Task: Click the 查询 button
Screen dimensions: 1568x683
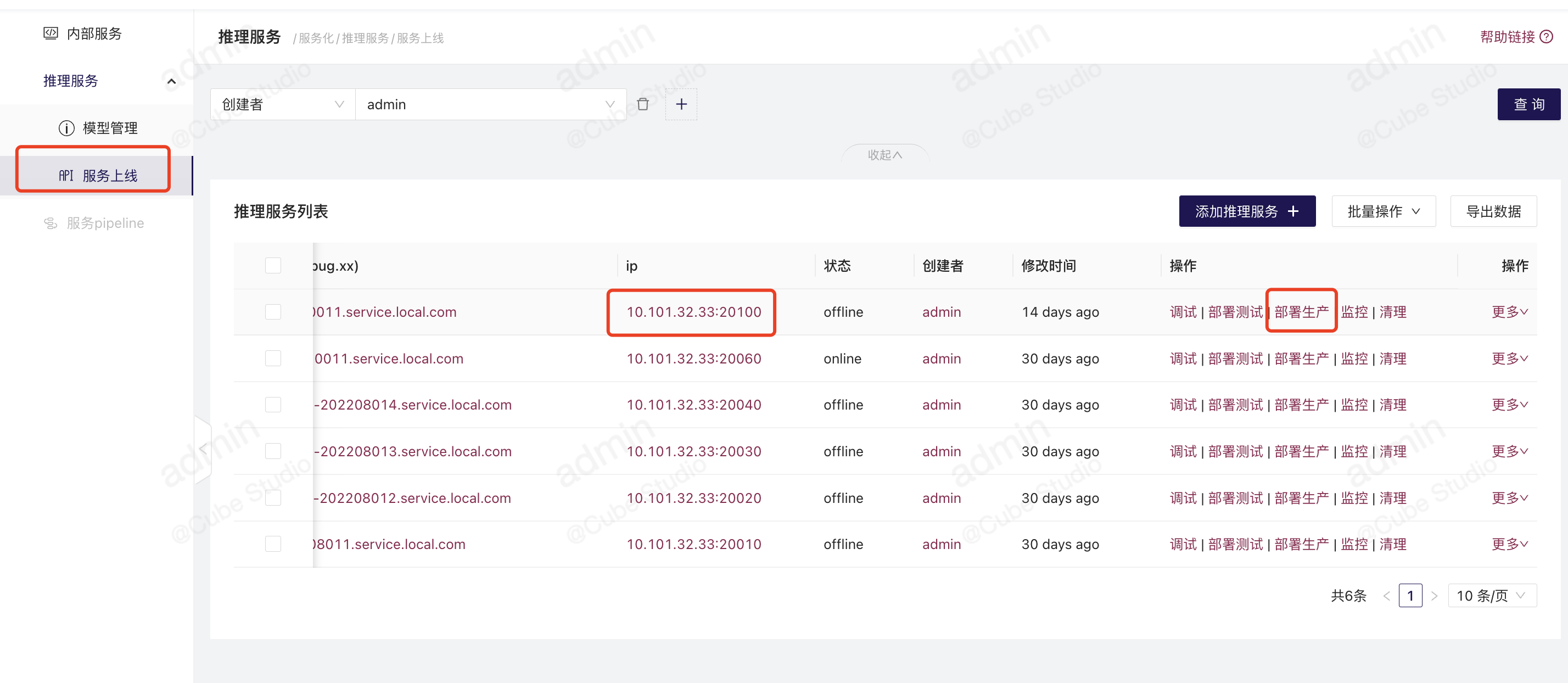Action: pyautogui.click(x=1528, y=104)
